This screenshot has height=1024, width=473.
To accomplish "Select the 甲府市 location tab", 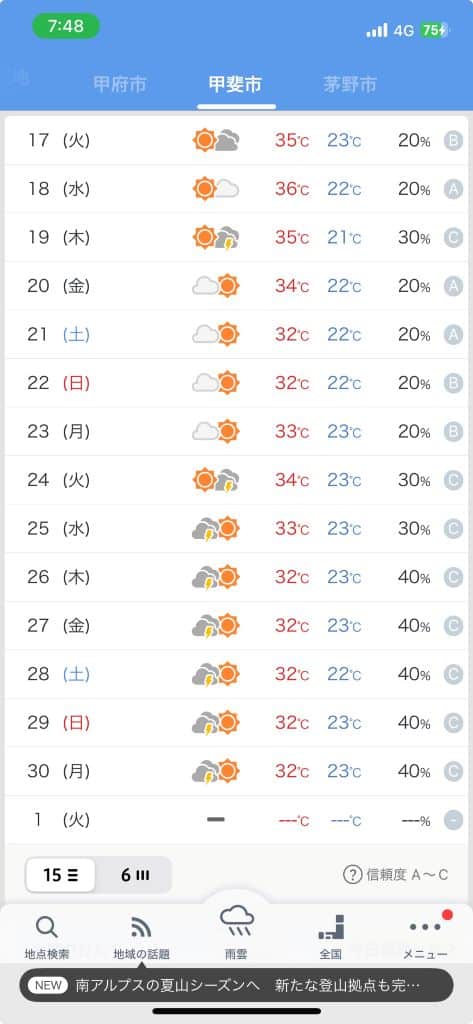I will tap(120, 84).
